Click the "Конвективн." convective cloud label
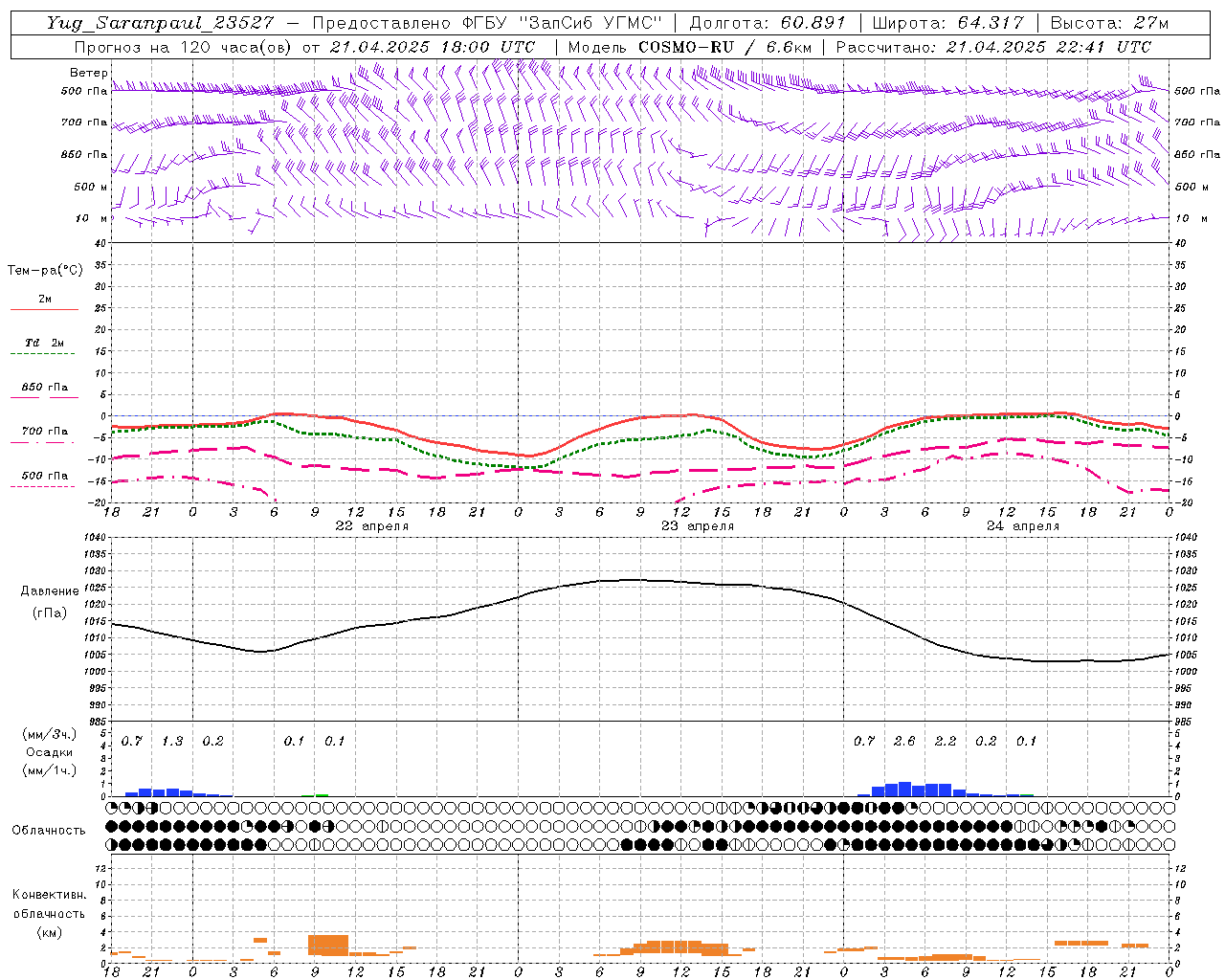This screenshot has height=980, width=1225. point(49,895)
